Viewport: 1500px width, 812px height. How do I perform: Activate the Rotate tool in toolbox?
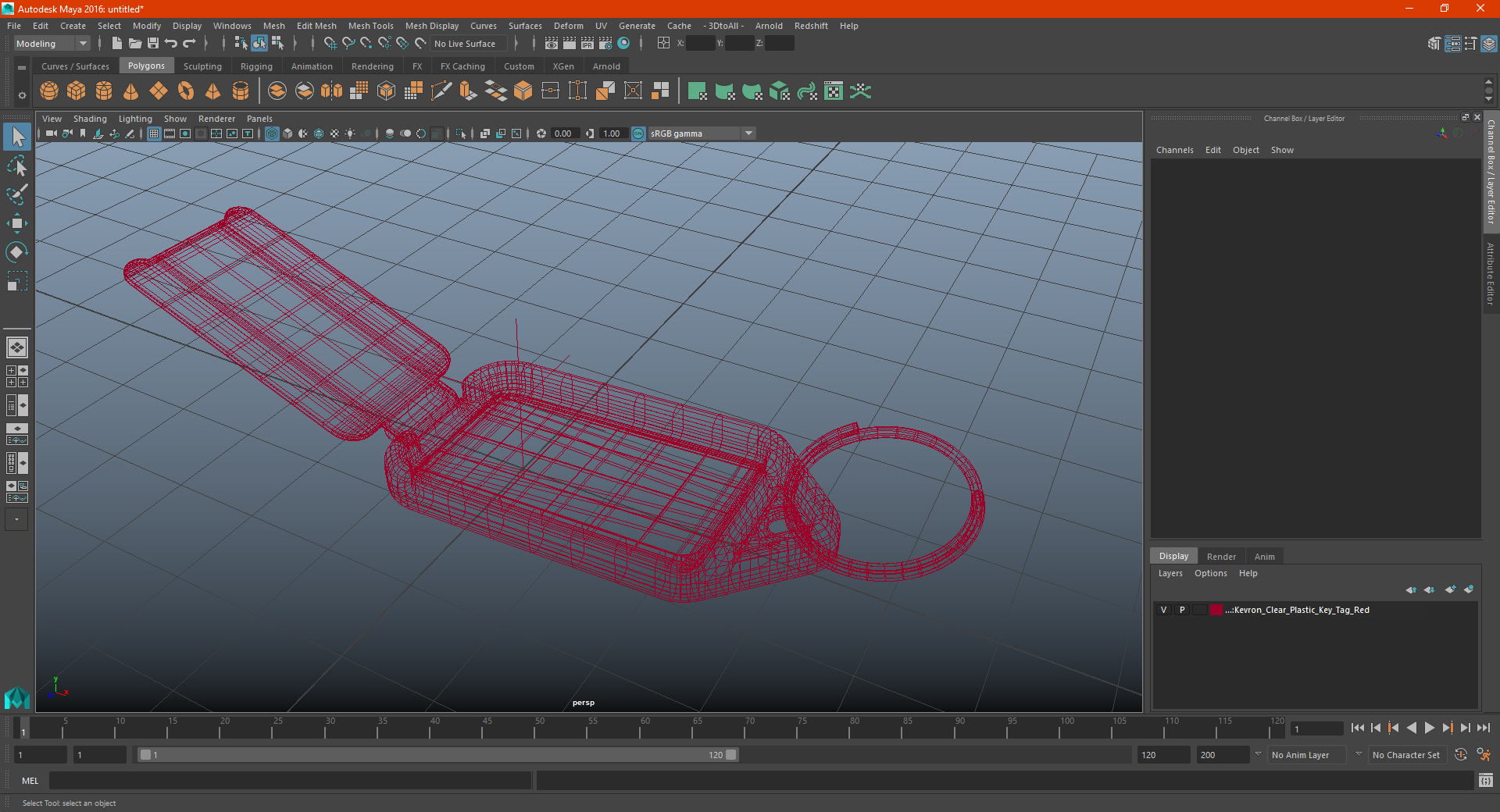pyautogui.click(x=17, y=251)
